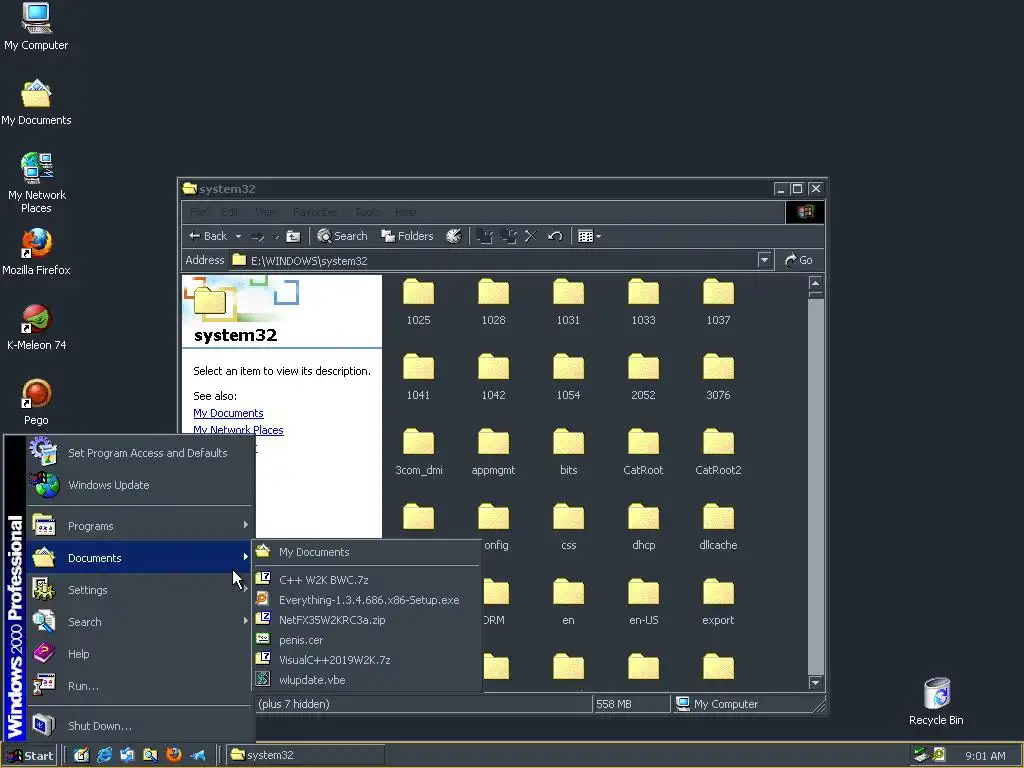This screenshot has height=768, width=1024.
Task: Expand the Settings submenu
Action: click(x=139, y=590)
